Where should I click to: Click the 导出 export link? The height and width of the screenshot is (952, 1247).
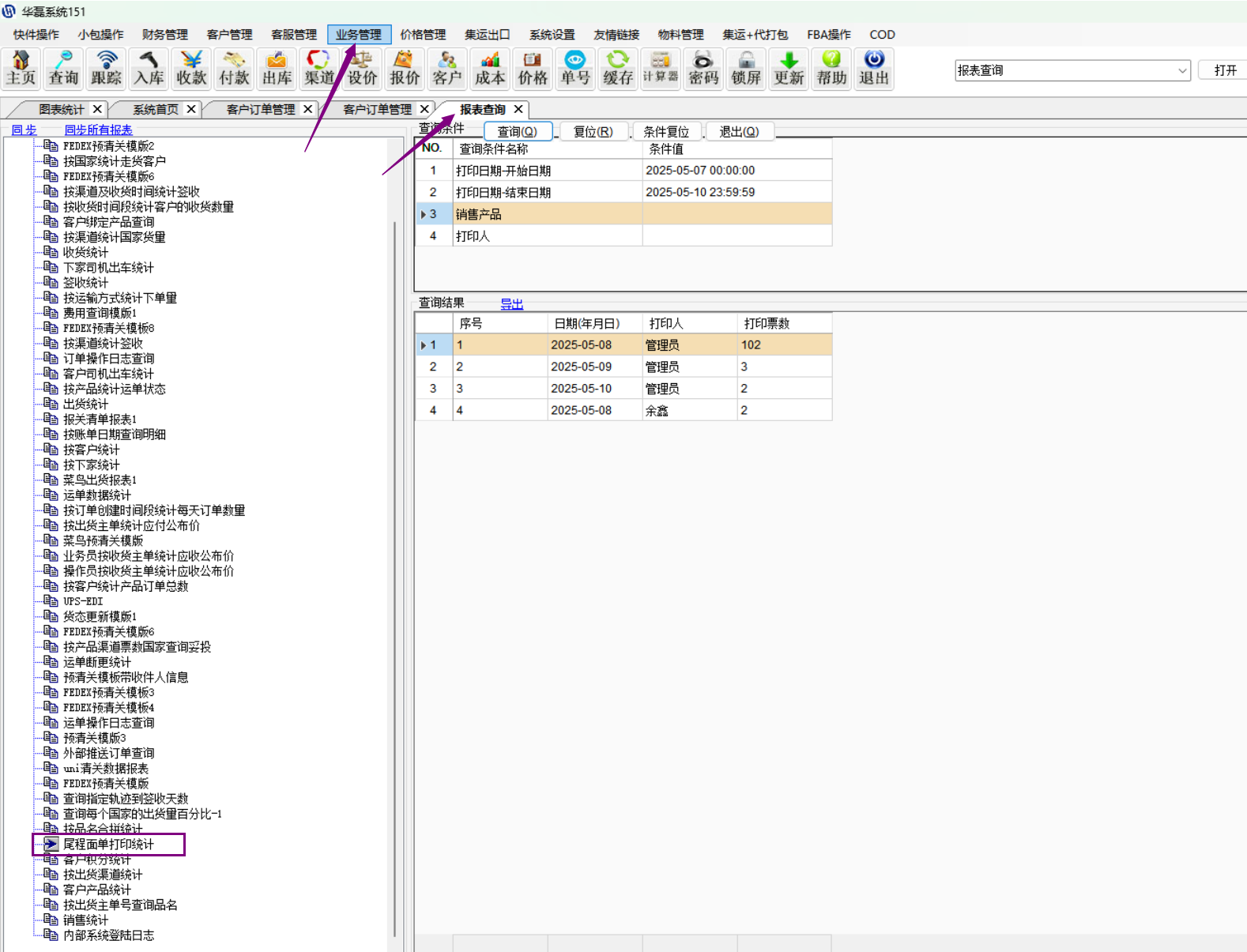512,303
